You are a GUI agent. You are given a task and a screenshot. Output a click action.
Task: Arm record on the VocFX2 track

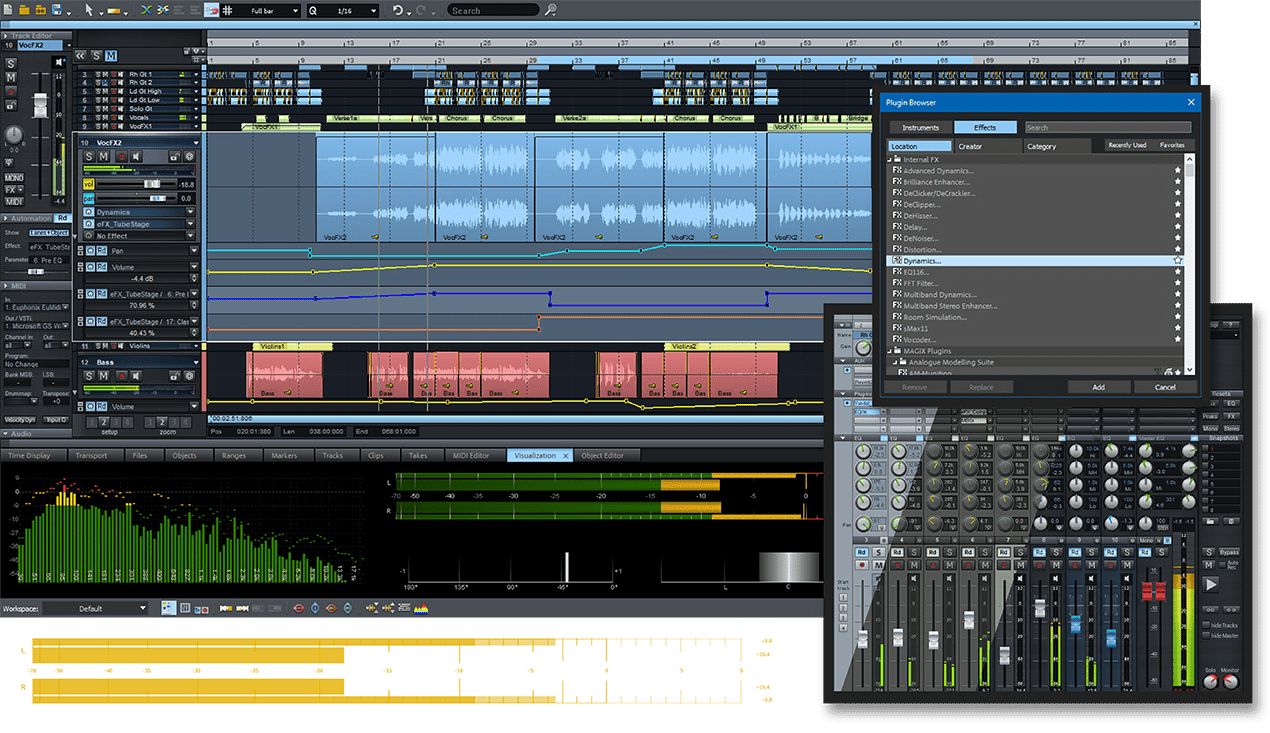point(122,156)
